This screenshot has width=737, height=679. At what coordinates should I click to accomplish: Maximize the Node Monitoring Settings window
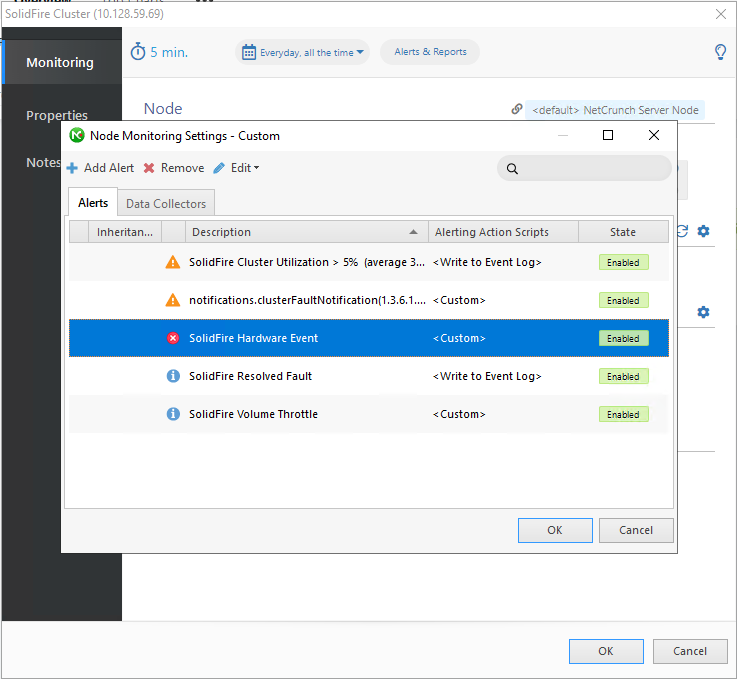[608, 135]
